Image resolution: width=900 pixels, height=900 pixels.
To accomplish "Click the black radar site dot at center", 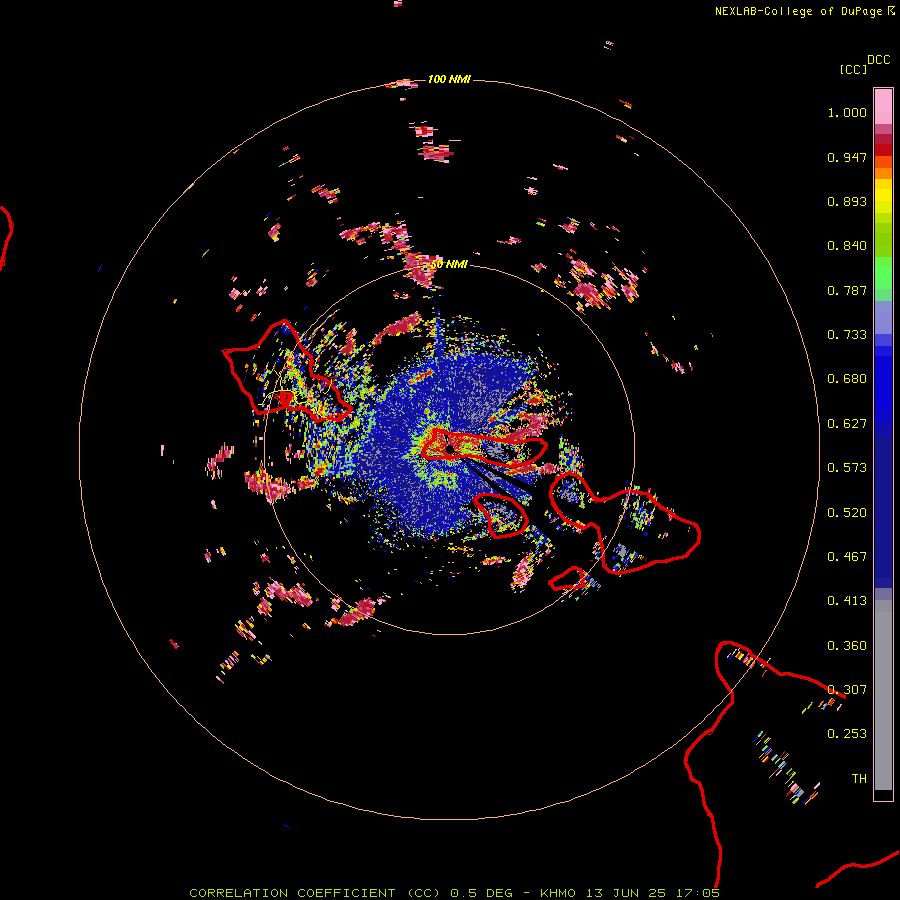I will pyautogui.click(x=449, y=449).
